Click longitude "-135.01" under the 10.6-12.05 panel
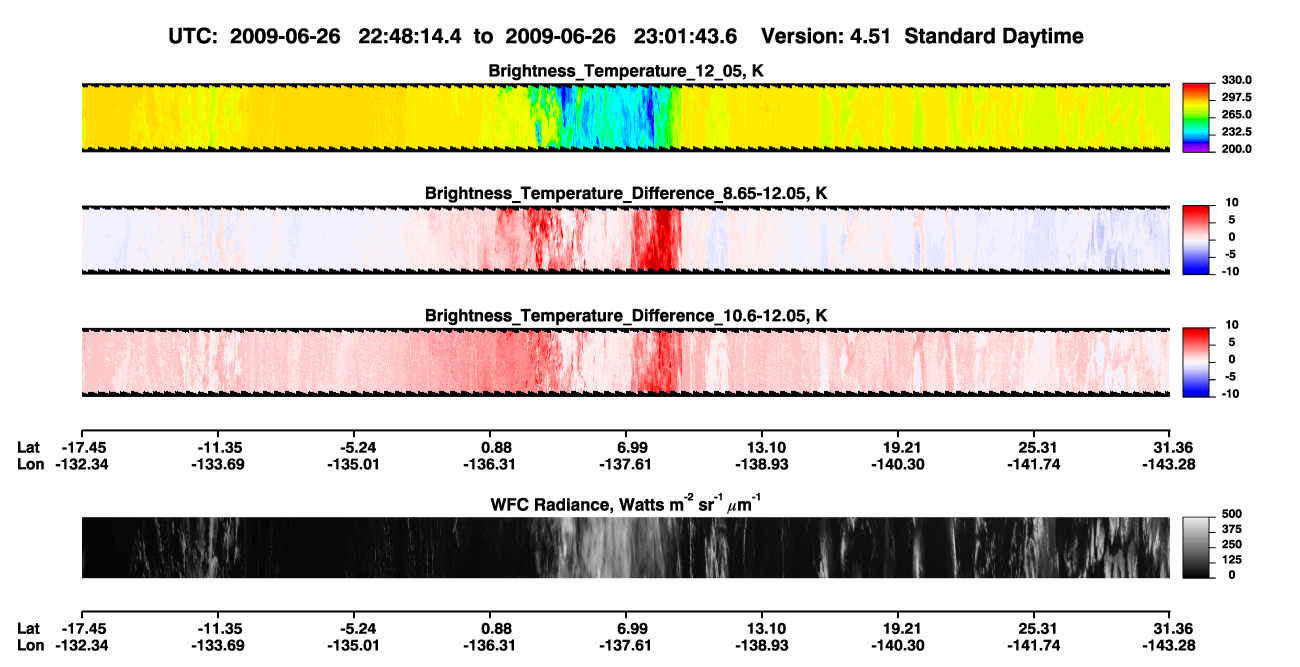The image size is (1300, 667). tap(354, 464)
